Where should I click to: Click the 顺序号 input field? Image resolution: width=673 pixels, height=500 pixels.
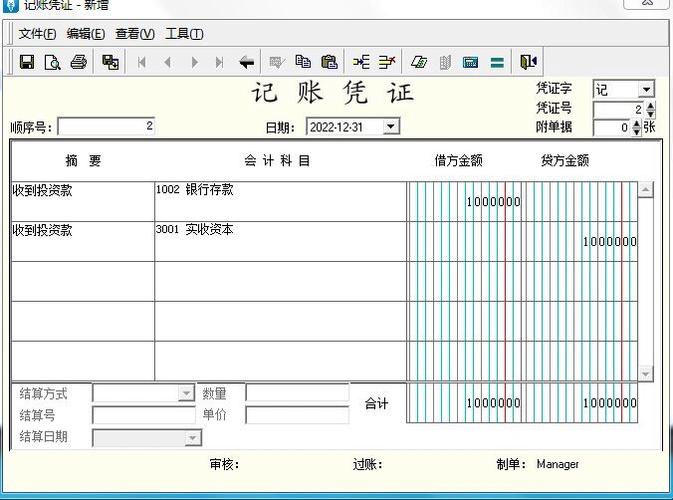(x=106, y=126)
